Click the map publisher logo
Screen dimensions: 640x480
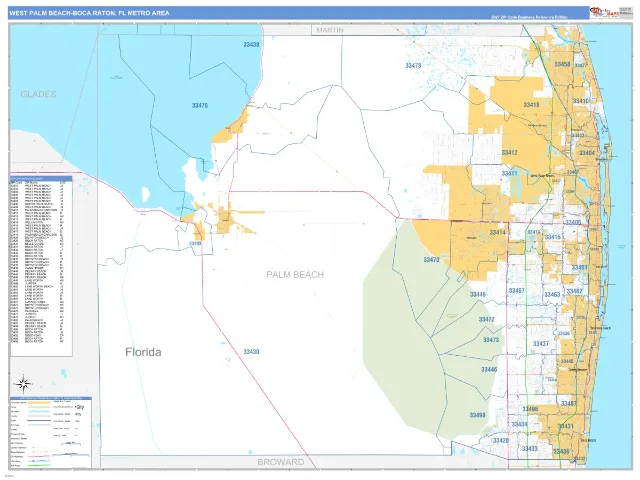(604, 13)
